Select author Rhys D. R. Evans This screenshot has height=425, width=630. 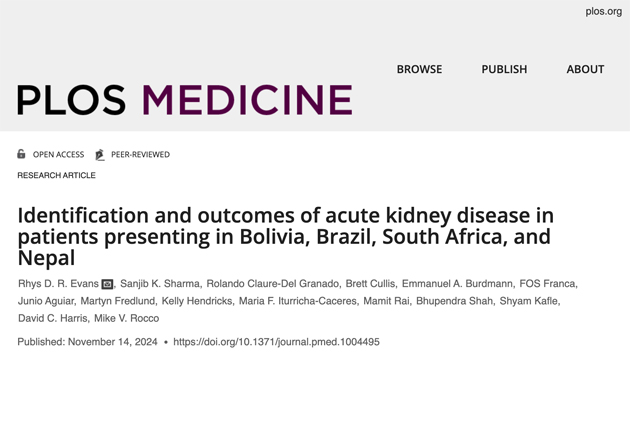coord(58,285)
